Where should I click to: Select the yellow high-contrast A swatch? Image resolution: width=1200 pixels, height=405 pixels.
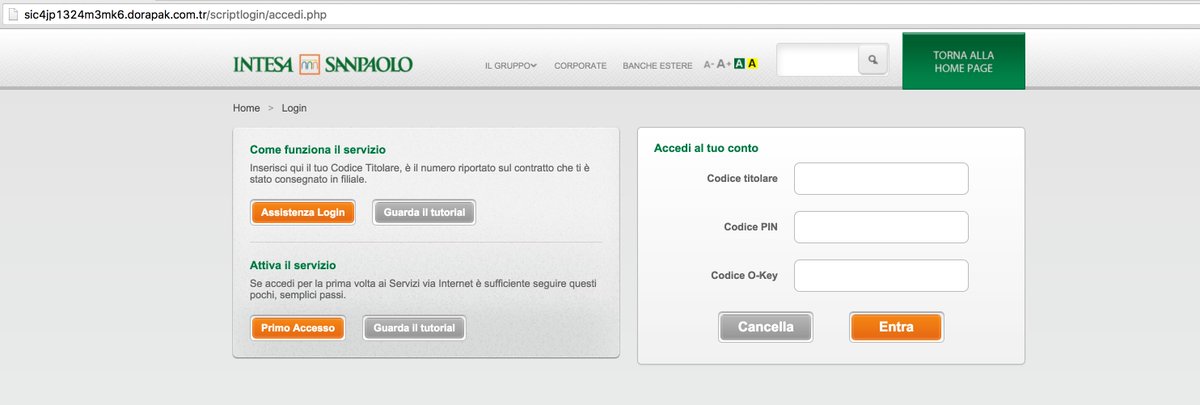point(752,64)
